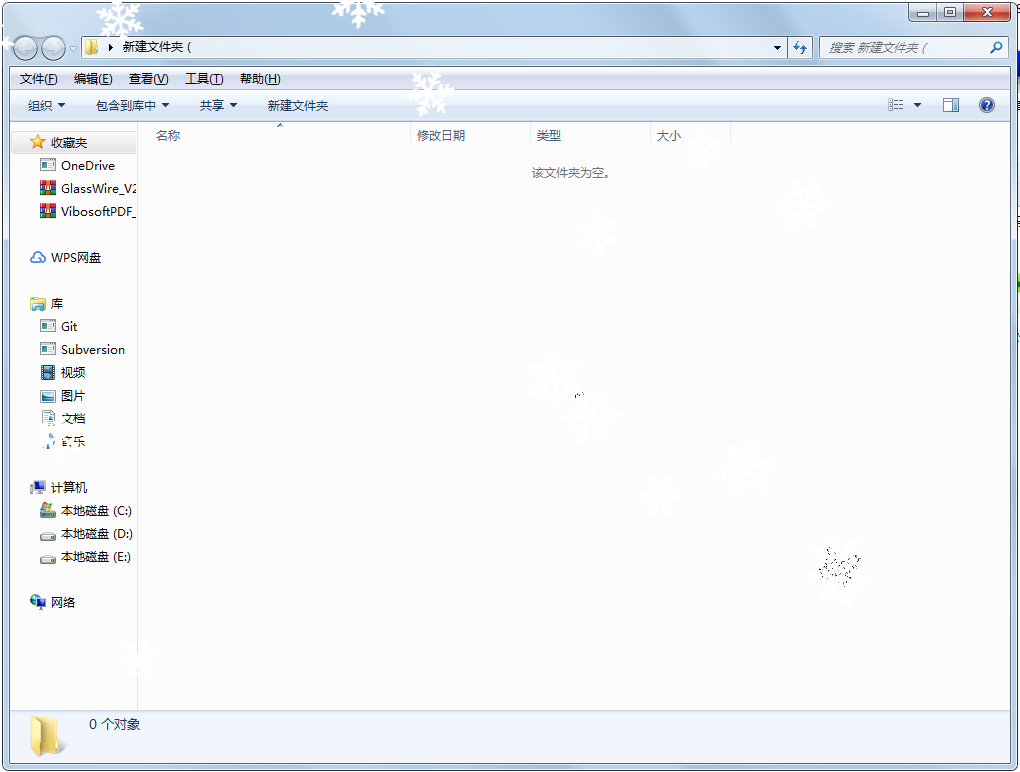Viewport: 1020px width, 772px height.
Task: Click the magnifier search icon
Action: click(x=996, y=47)
